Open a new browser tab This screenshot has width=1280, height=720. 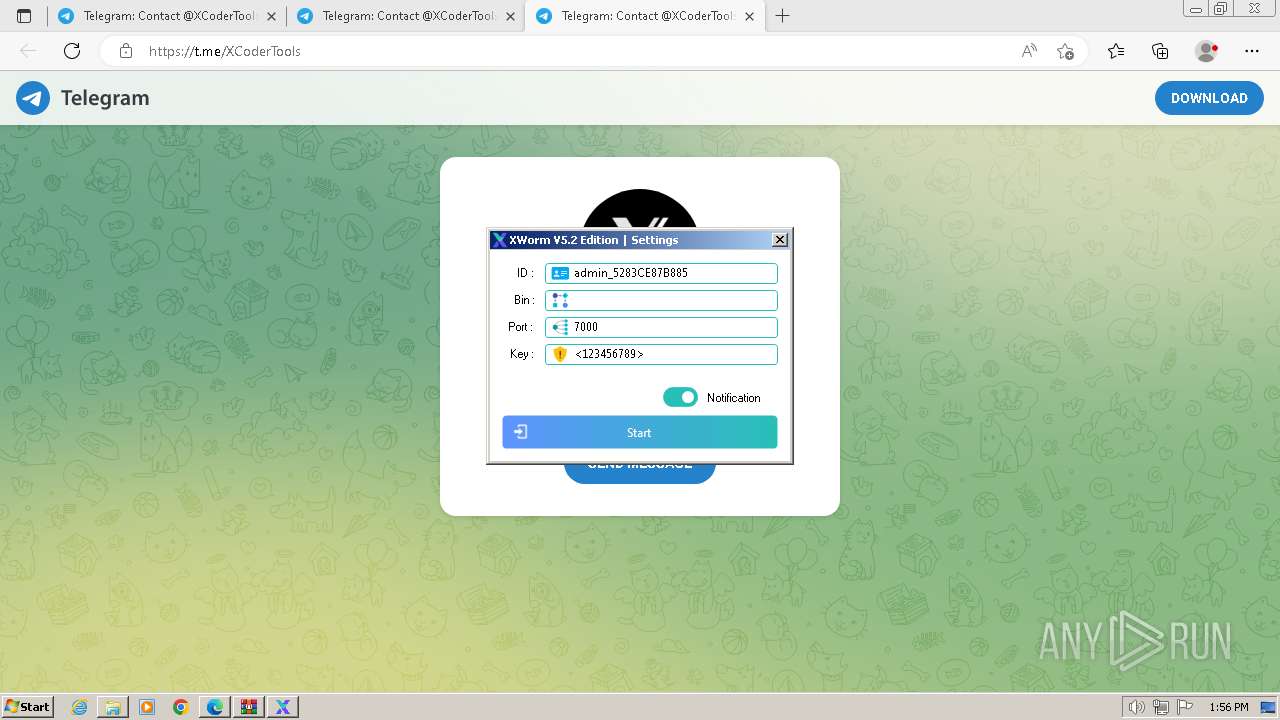point(783,16)
